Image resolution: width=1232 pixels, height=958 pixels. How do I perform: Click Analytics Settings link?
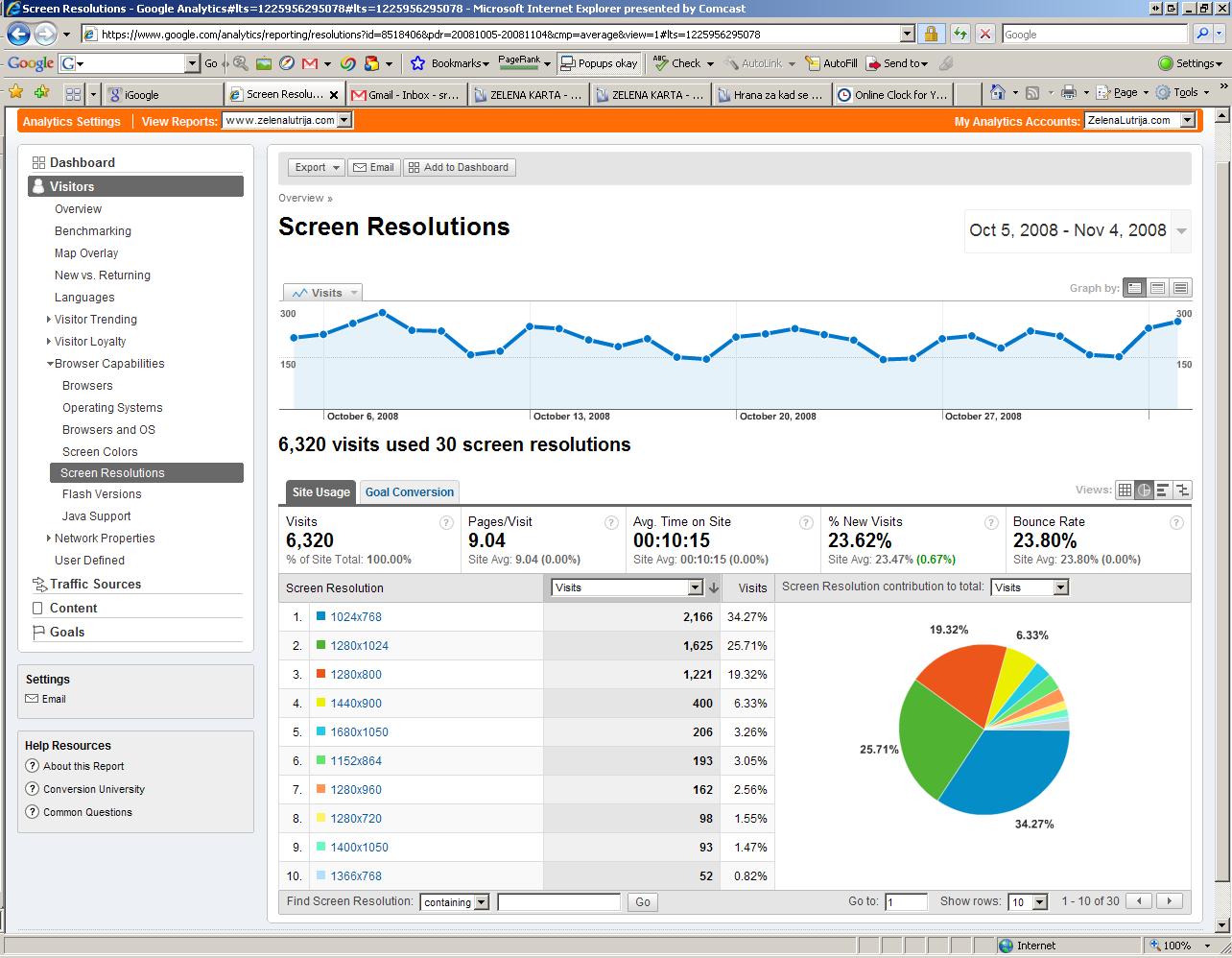pyautogui.click(x=71, y=121)
